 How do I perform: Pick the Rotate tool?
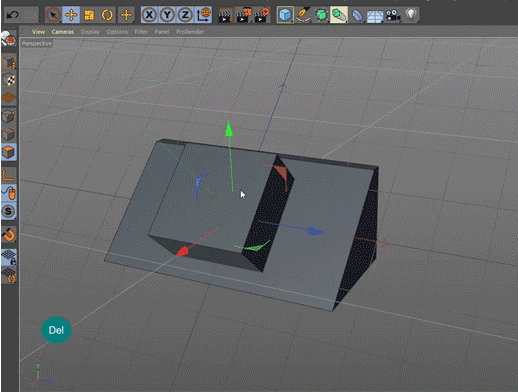click(107, 15)
